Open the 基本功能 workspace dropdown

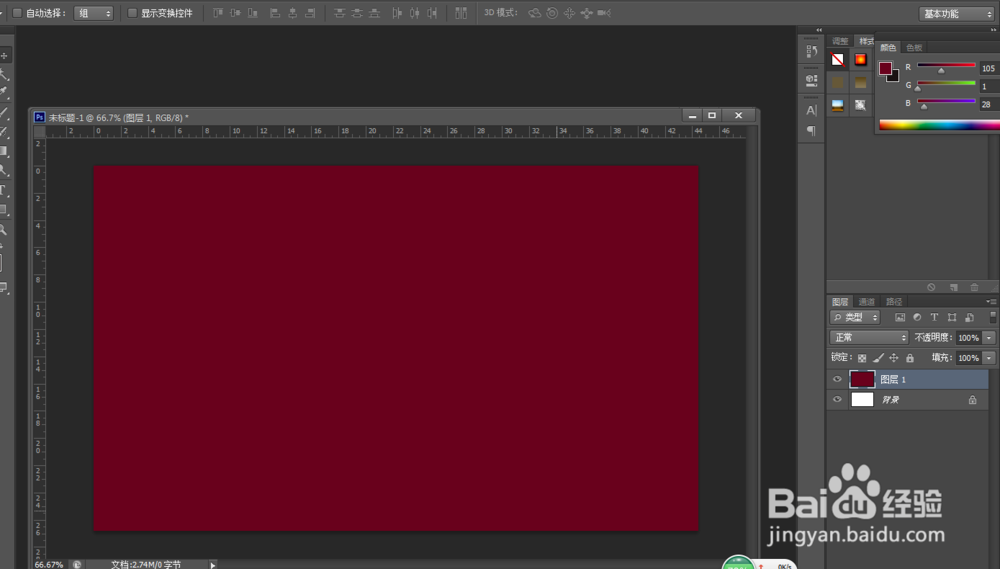point(957,13)
